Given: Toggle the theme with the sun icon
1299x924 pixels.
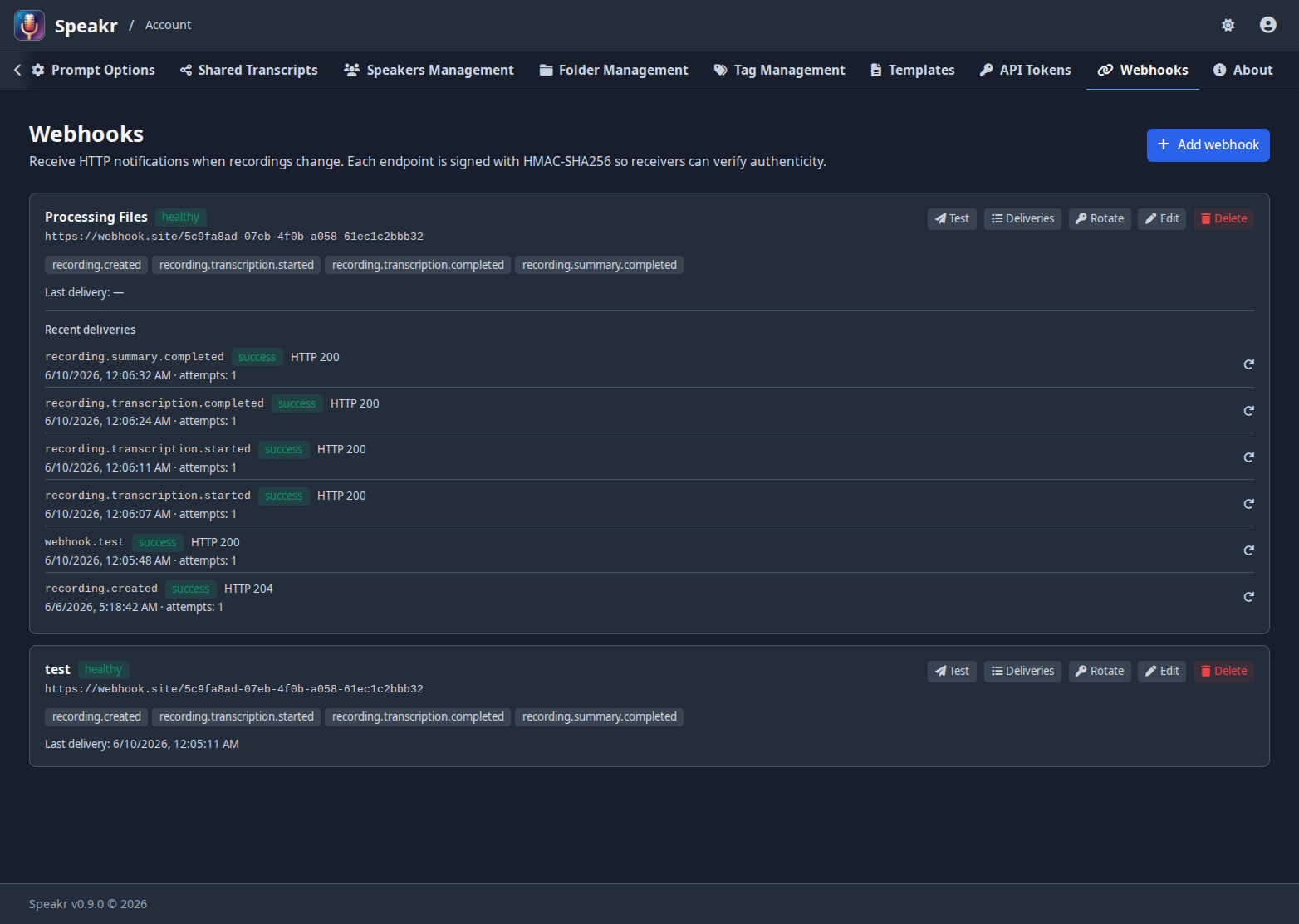Looking at the screenshot, I should 1228,25.
